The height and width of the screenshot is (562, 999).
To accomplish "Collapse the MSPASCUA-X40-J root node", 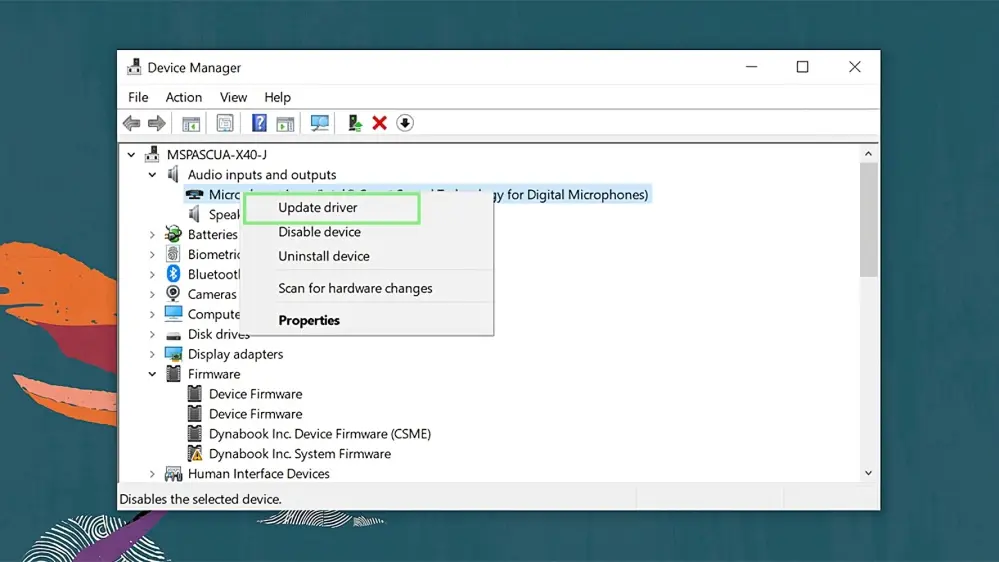I will (x=131, y=154).
